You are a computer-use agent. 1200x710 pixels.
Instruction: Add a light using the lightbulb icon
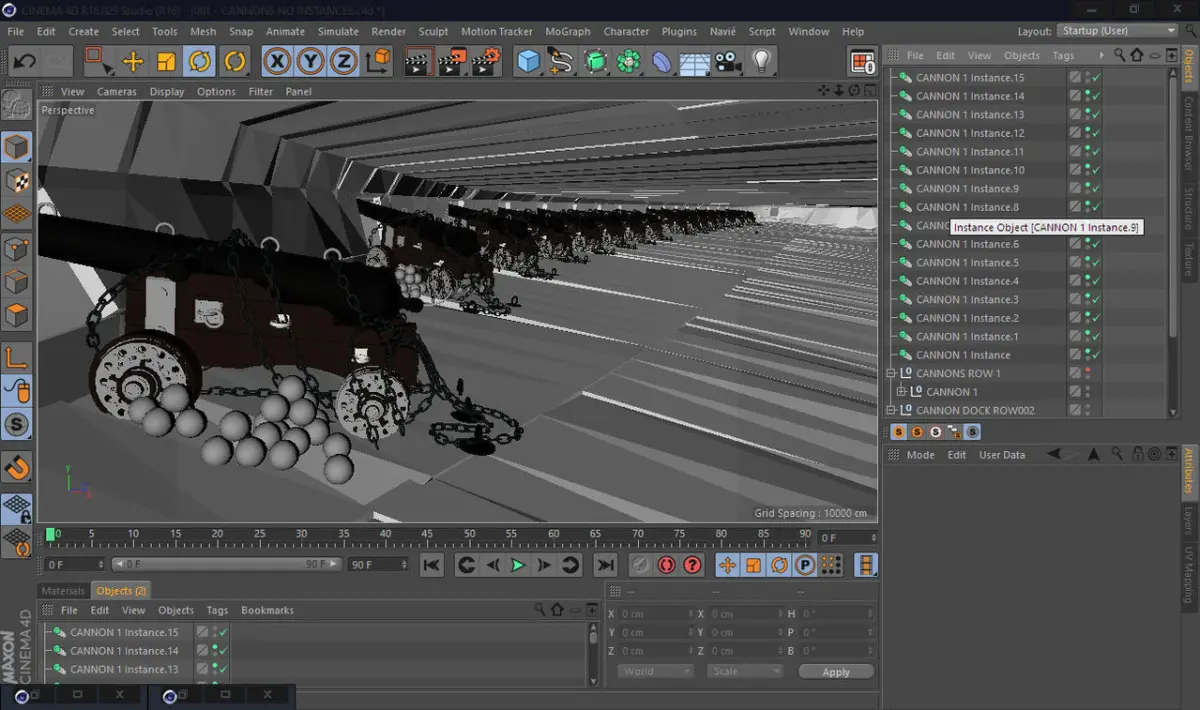(x=762, y=62)
